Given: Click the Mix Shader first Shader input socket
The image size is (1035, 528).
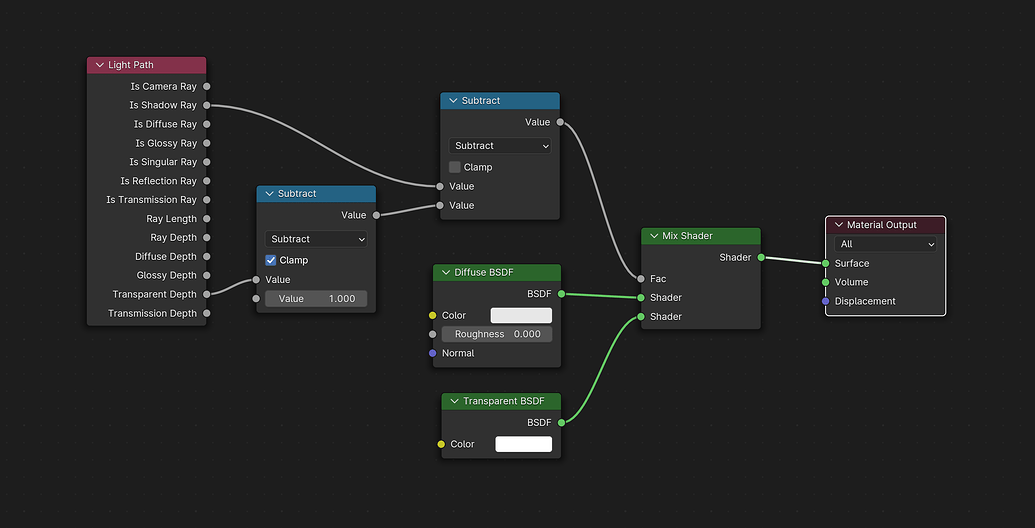Looking at the screenshot, I should [x=640, y=298].
